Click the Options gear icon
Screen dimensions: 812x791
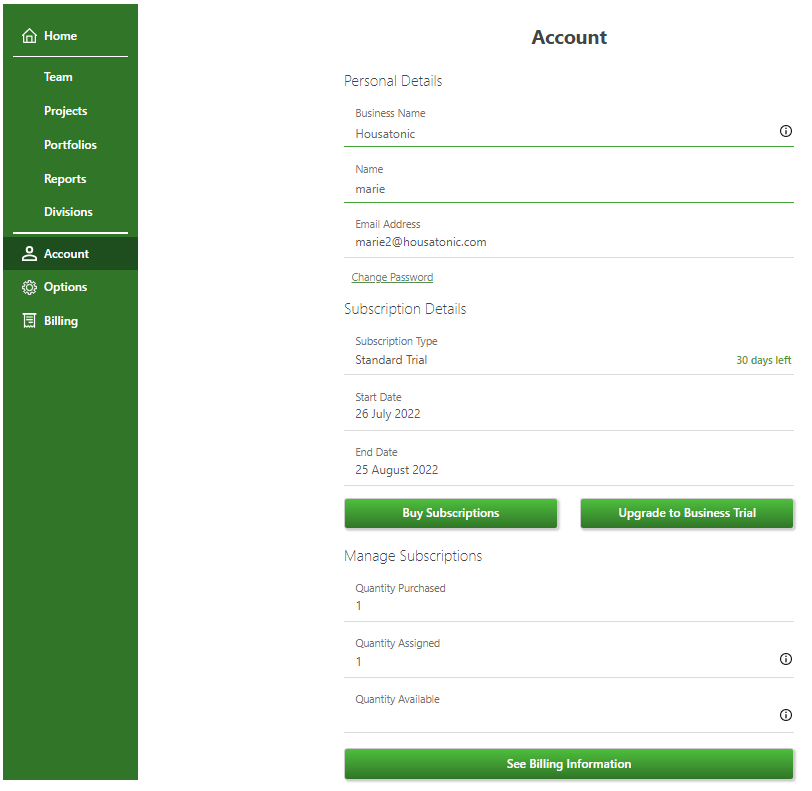pos(29,287)
